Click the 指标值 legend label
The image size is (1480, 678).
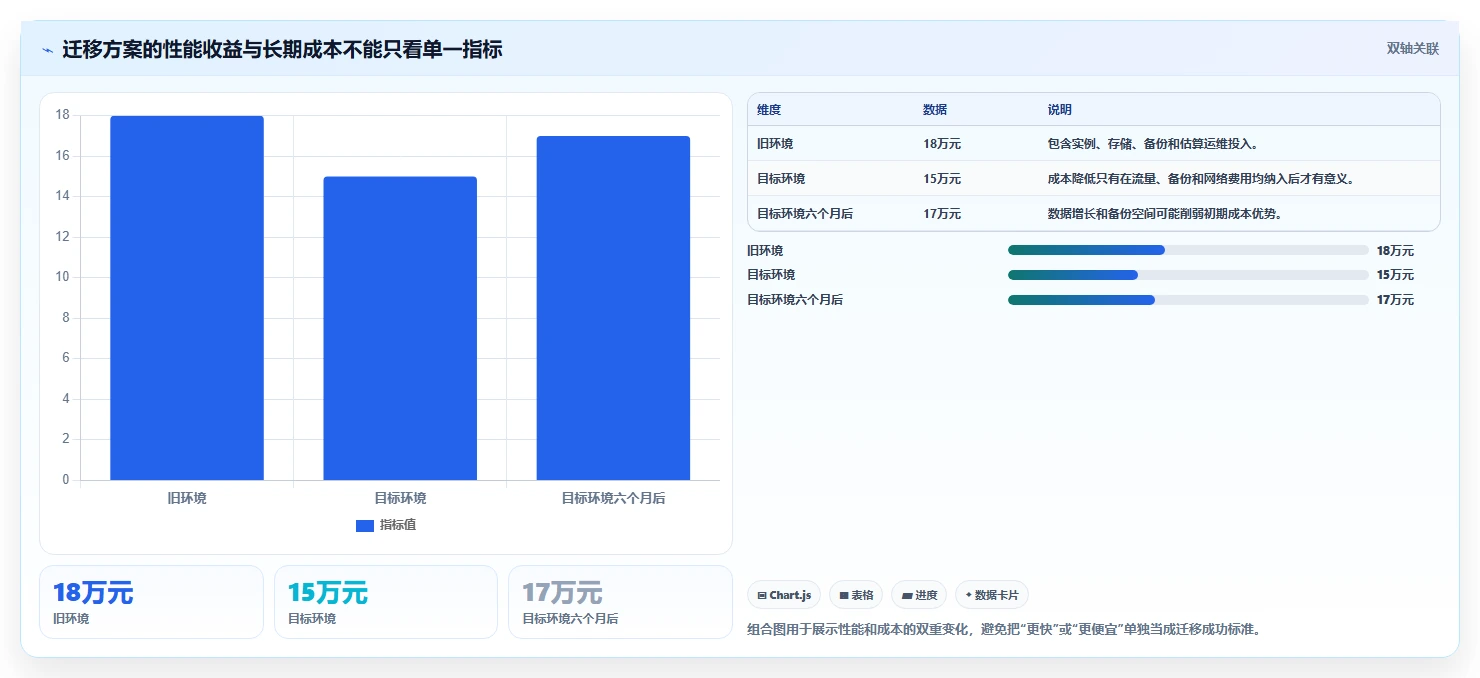coord(397,525)
